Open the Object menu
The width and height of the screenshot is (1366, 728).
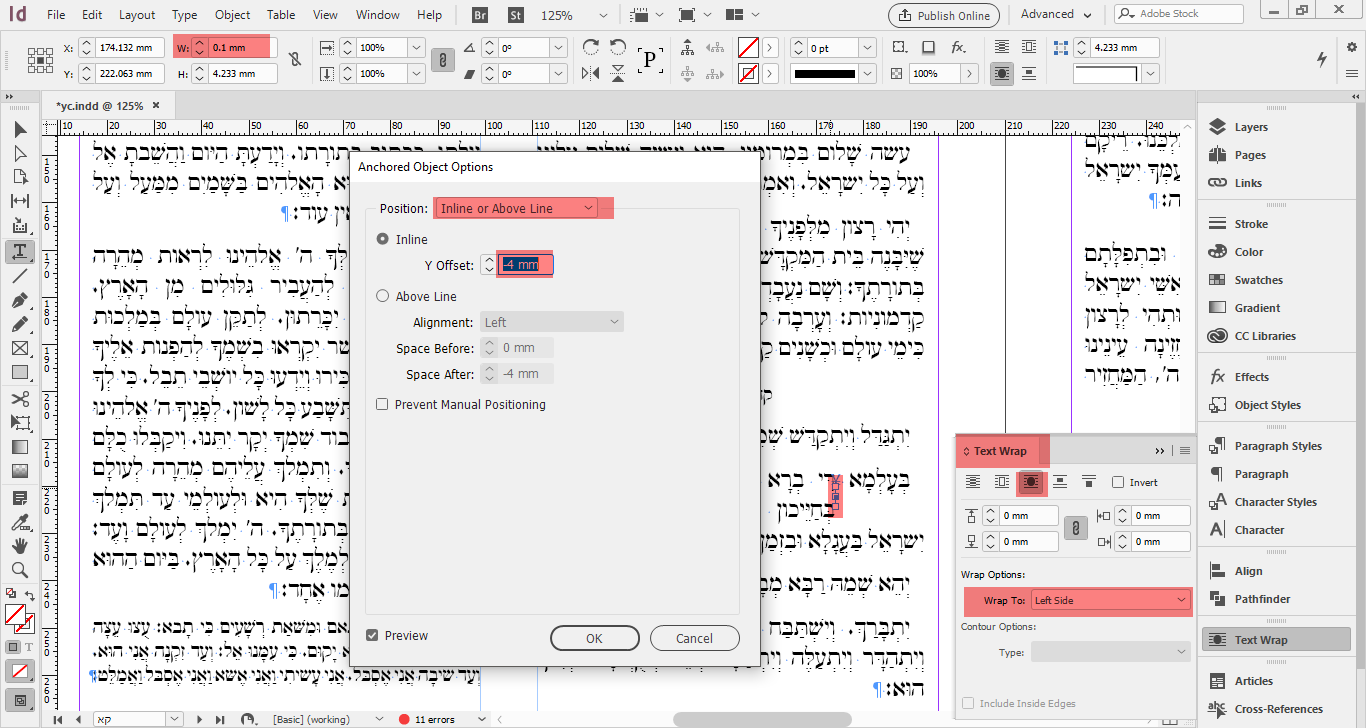coord(233,15)
